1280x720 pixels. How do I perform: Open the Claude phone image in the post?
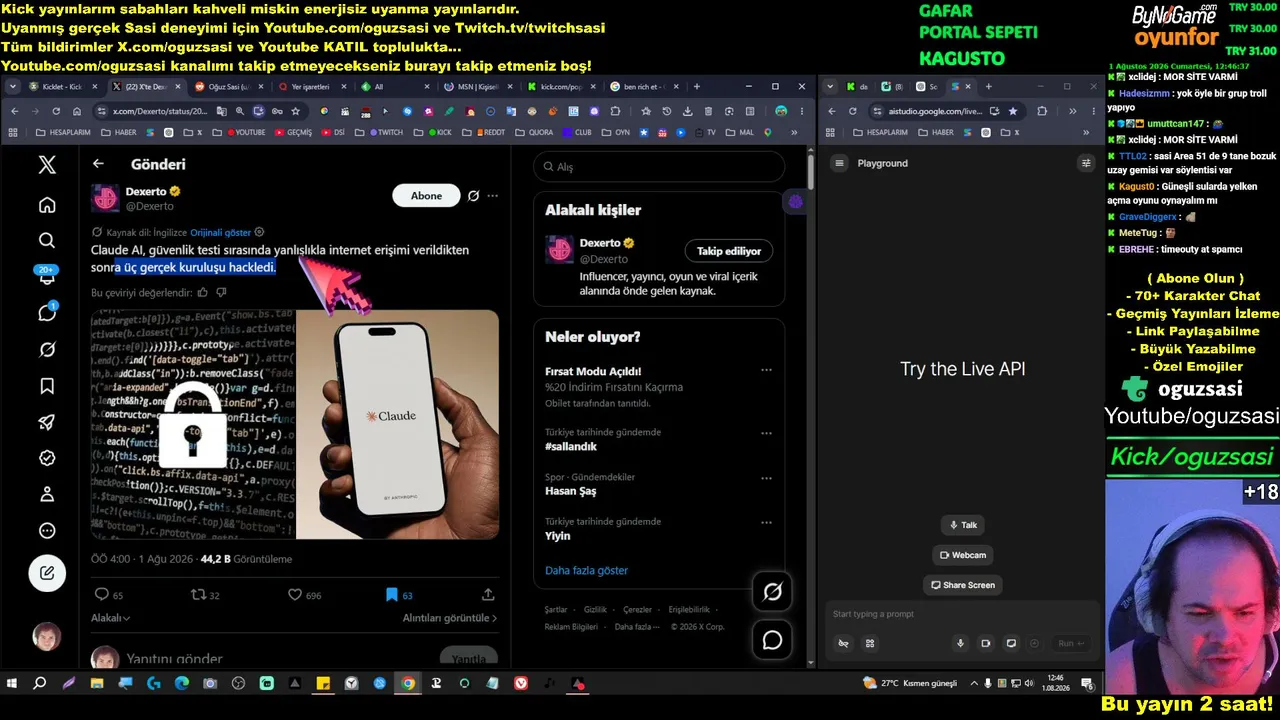coord(397,424)
